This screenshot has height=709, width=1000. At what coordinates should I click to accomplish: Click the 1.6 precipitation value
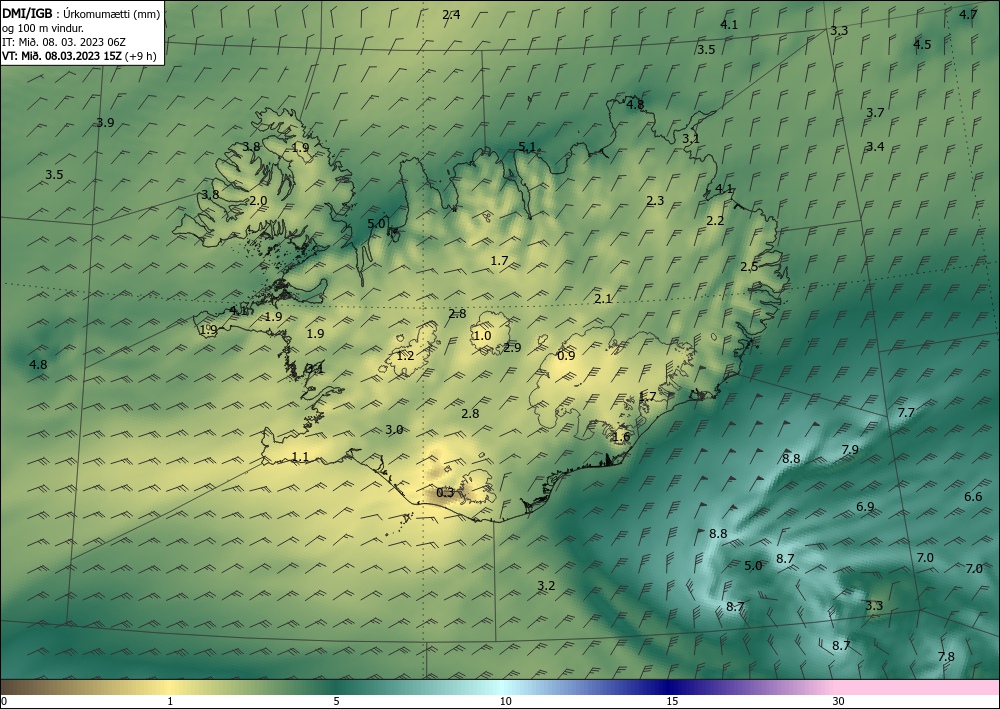[x=621, y=437]
